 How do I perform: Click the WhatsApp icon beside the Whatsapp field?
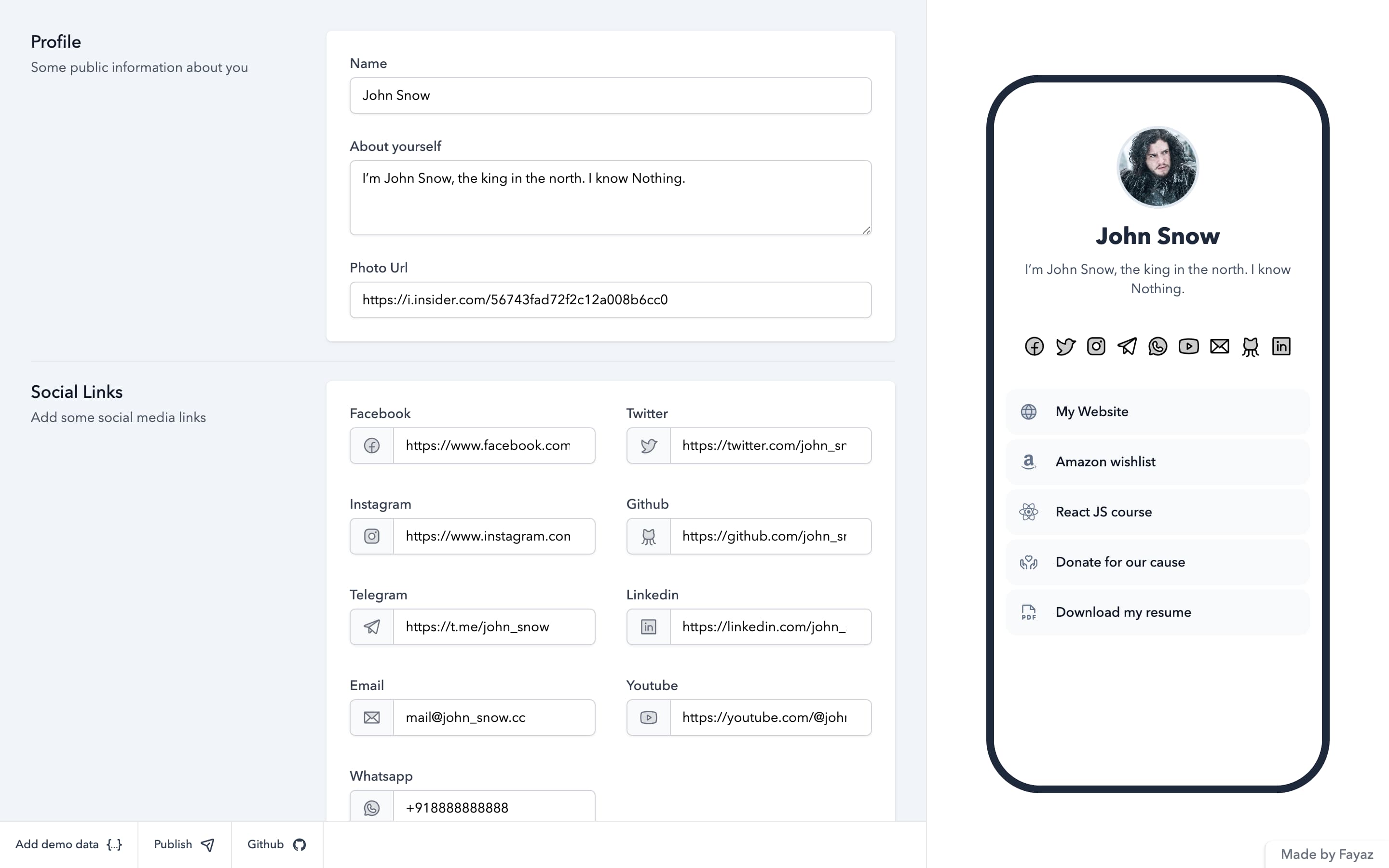coord(372,808)
